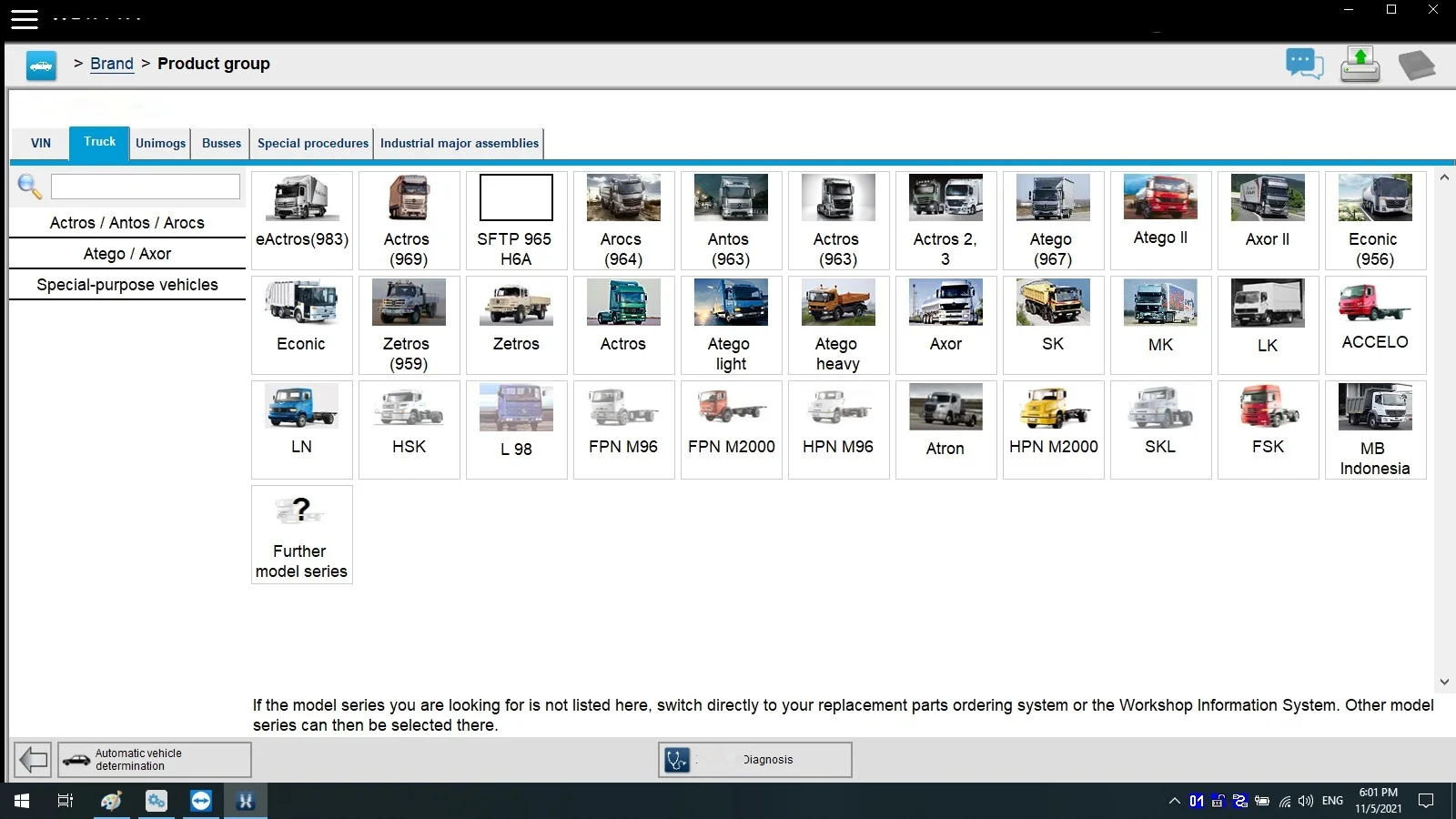The width and height of the screenshot is (1456, 819).
Task: Open TeamViewer from the taskbar
Action: coord(201,801)
